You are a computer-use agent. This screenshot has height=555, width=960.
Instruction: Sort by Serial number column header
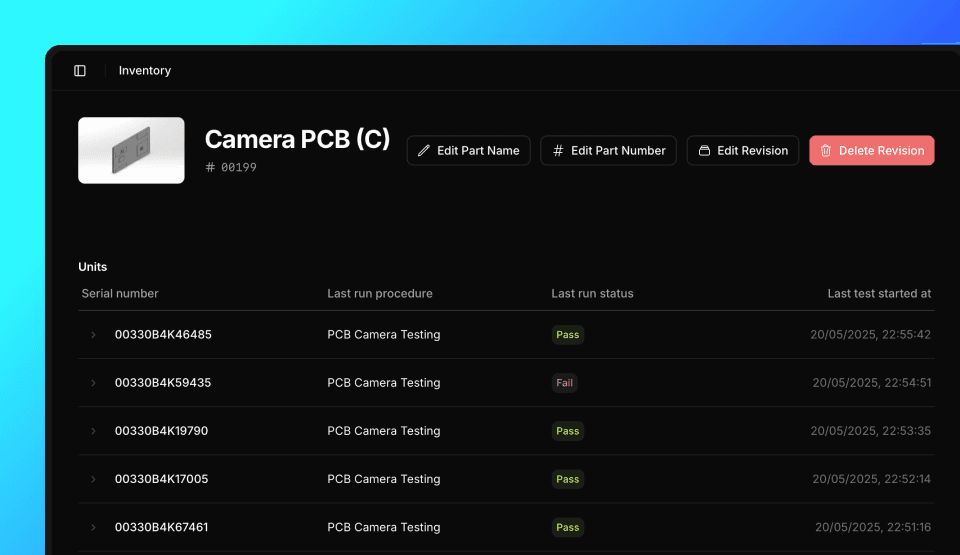[x=120, y=294]
